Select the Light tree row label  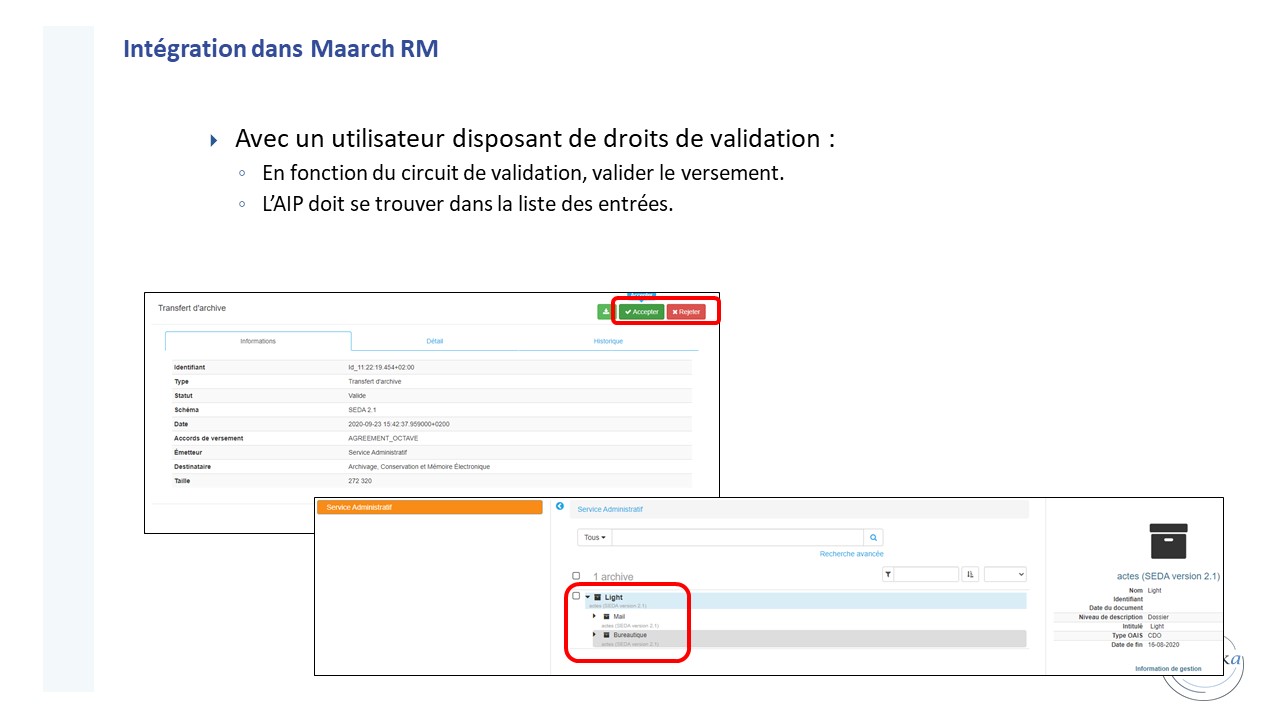[613, 597]
